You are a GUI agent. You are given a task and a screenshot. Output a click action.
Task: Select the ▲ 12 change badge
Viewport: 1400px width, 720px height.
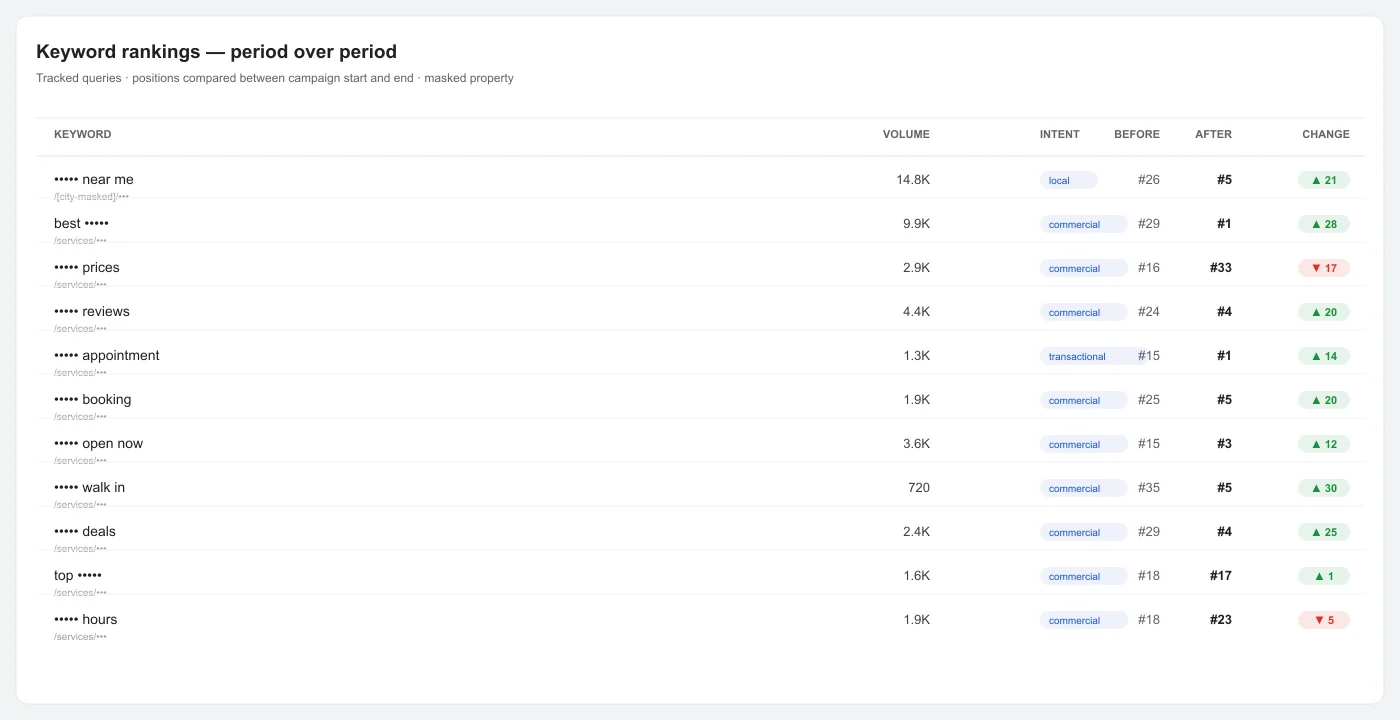click(x=1324, y=444)
